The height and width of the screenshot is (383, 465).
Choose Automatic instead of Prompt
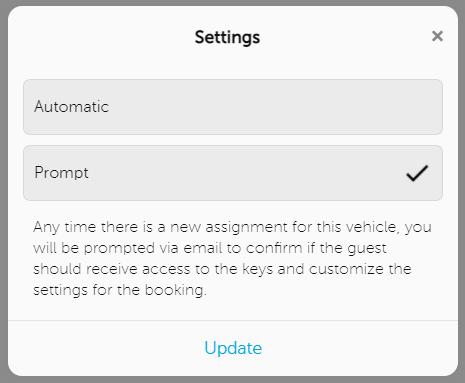click(x=233, y=107)
